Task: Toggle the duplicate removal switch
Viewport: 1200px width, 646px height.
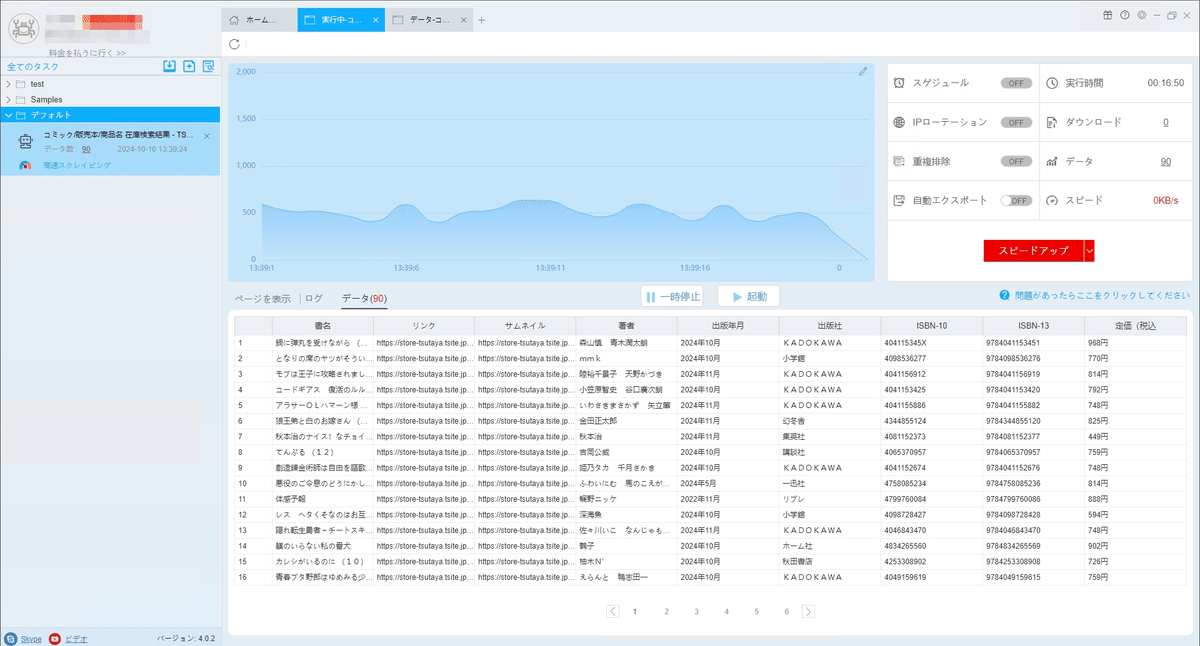Action: pyautogui.click(x=1016, y=161)
